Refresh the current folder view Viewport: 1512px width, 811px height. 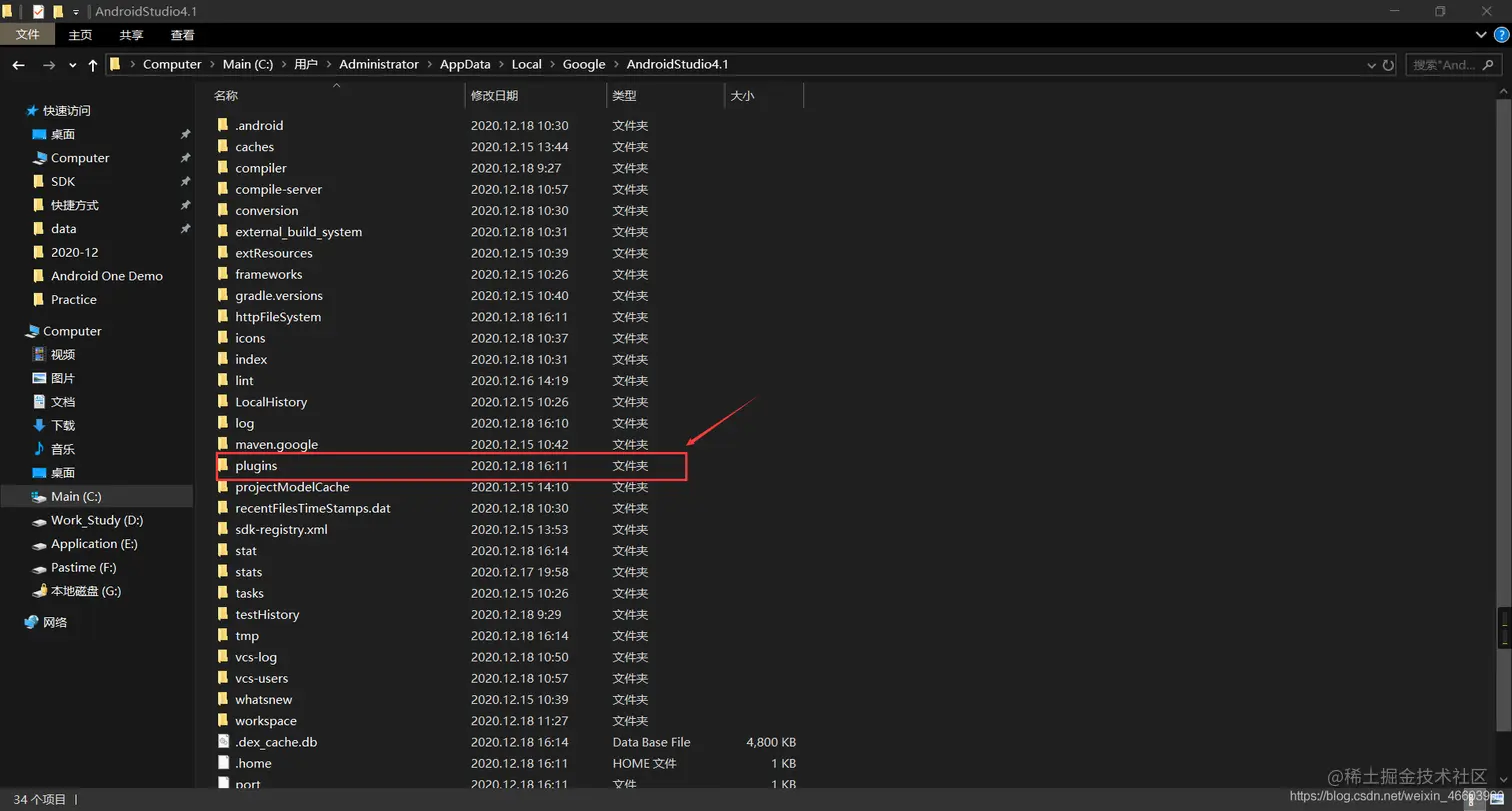point(1388,65)
